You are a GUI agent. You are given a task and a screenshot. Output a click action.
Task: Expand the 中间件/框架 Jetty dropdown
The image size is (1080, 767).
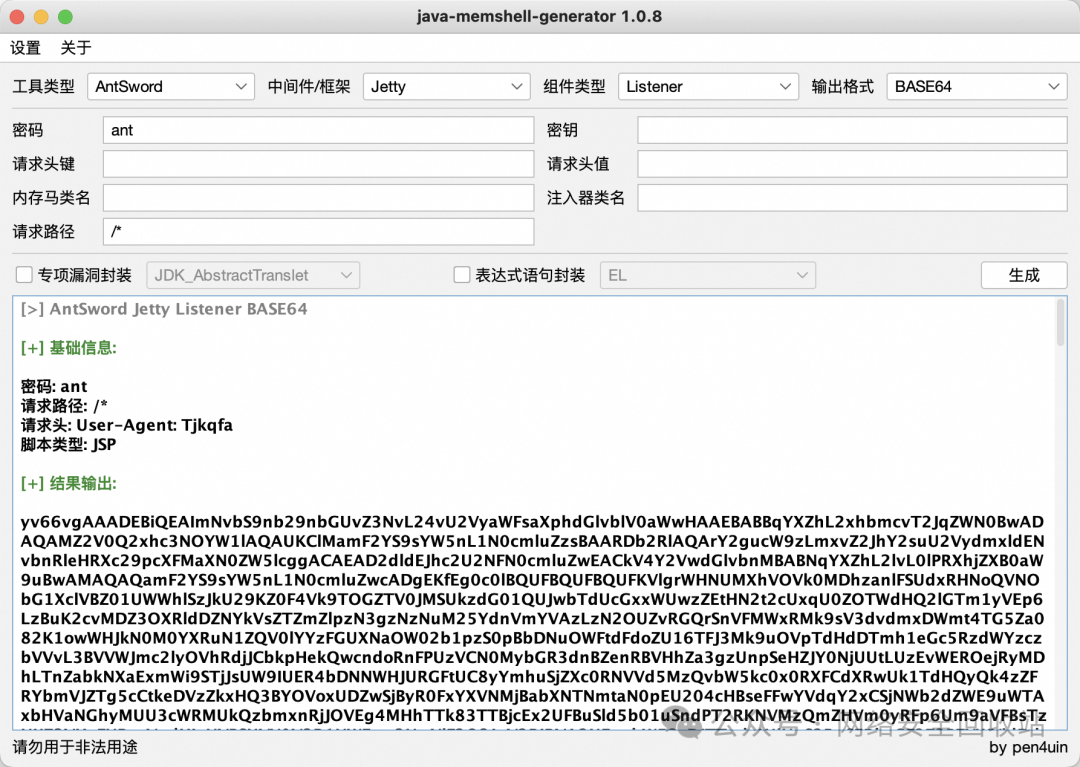[x=446, y=87]
